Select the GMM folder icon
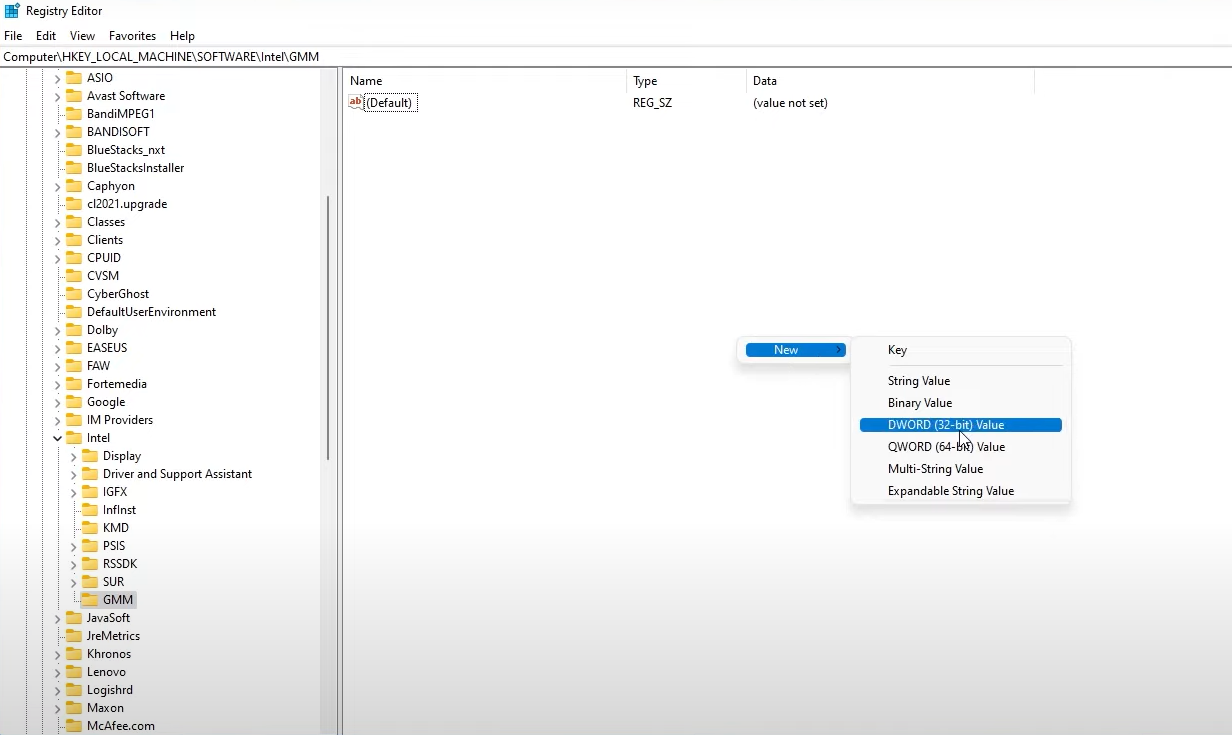The width and height of the screenshot is (1232, 735). [90, 600]
